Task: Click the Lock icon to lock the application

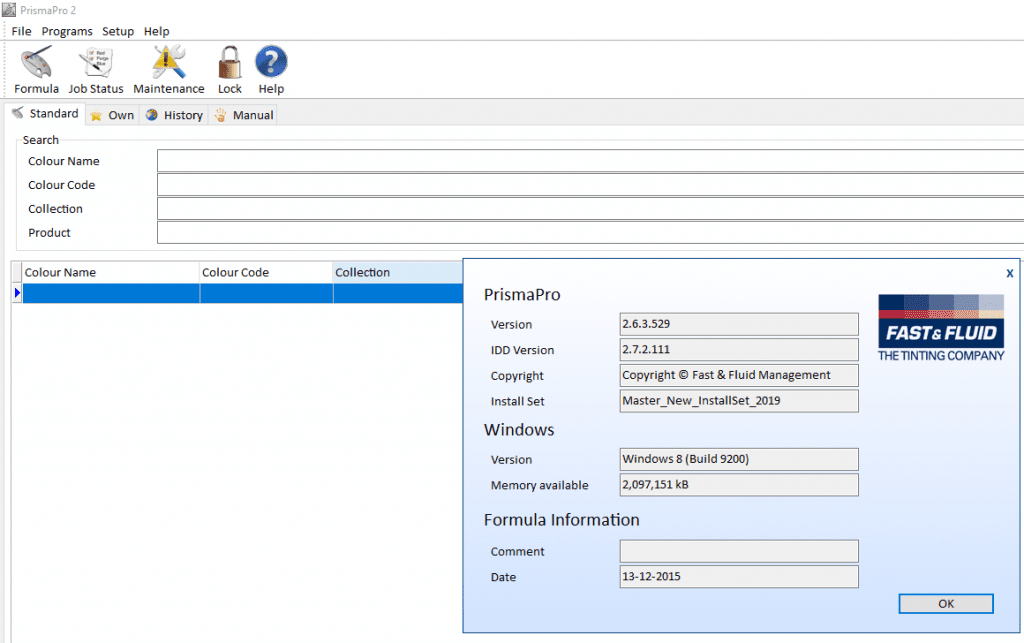Action: pos(229,68)
